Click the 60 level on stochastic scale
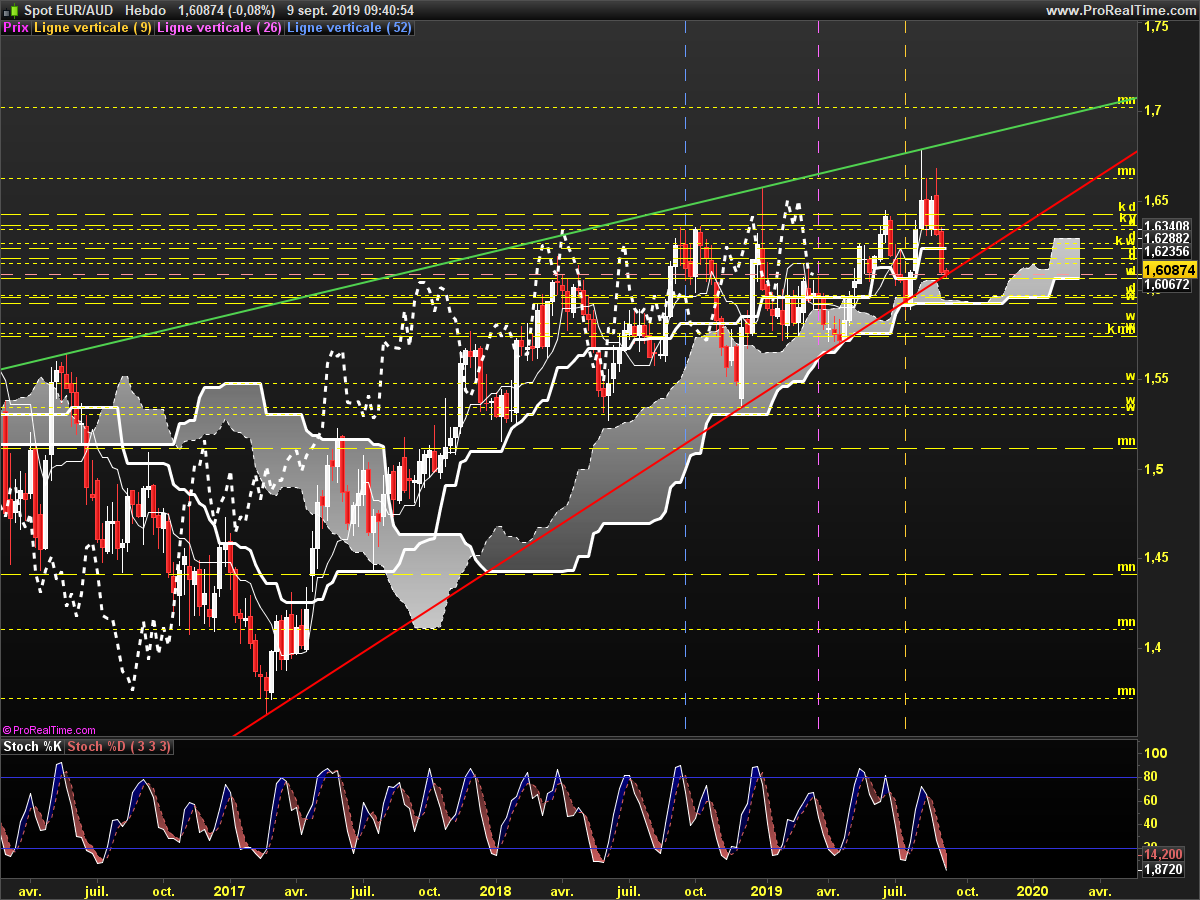 [x=1152, y=800]
